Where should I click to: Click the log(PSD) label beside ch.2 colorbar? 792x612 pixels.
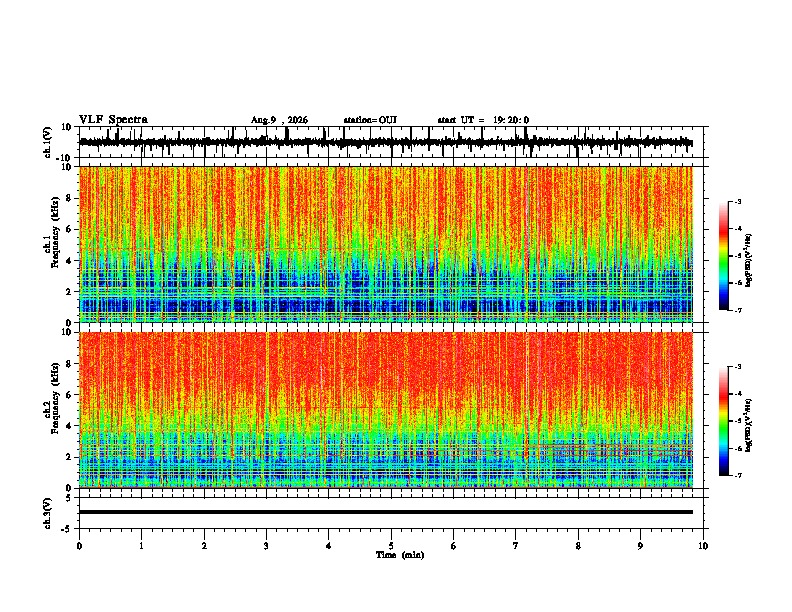749,426
